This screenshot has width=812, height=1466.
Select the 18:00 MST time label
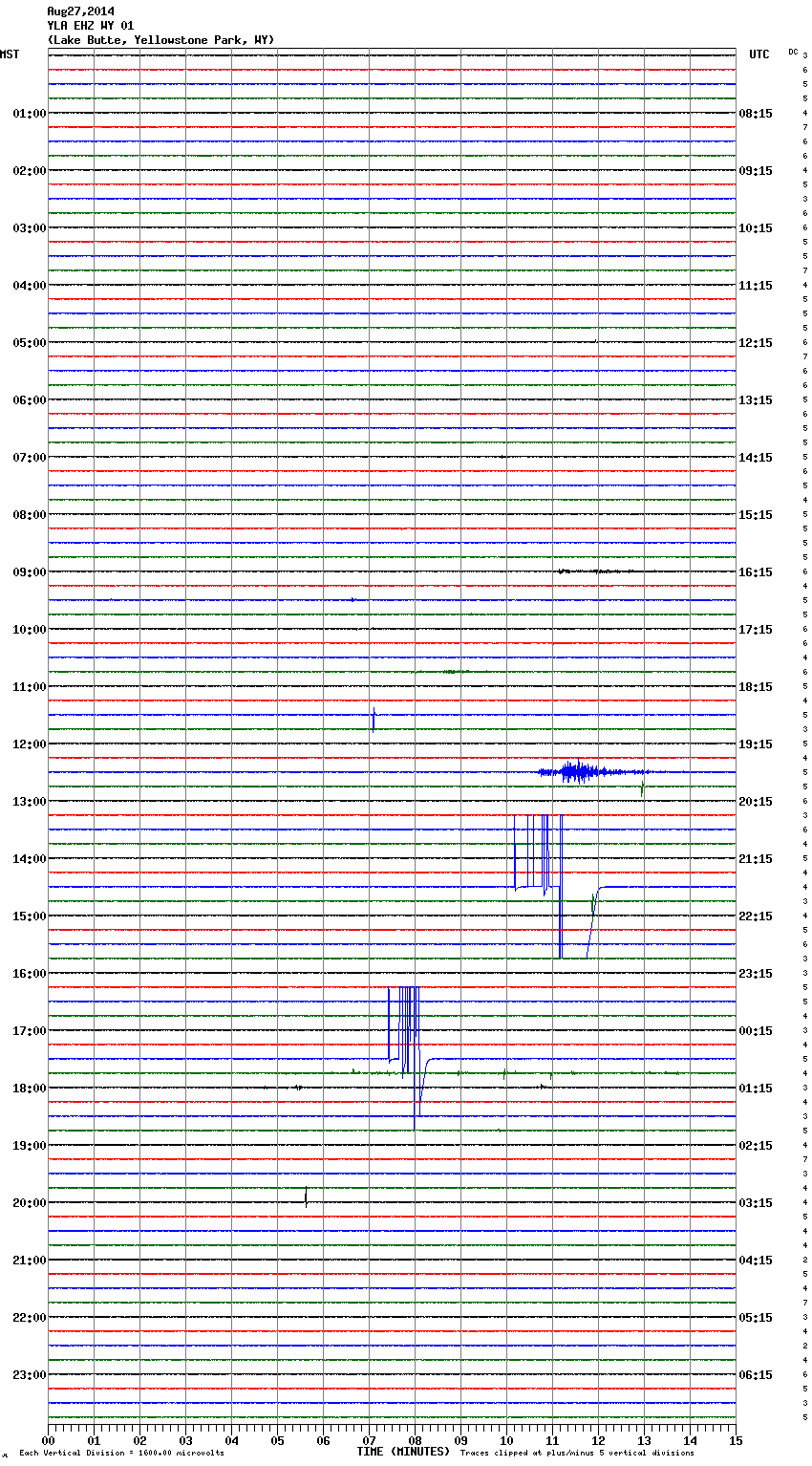click(30, 1089)
